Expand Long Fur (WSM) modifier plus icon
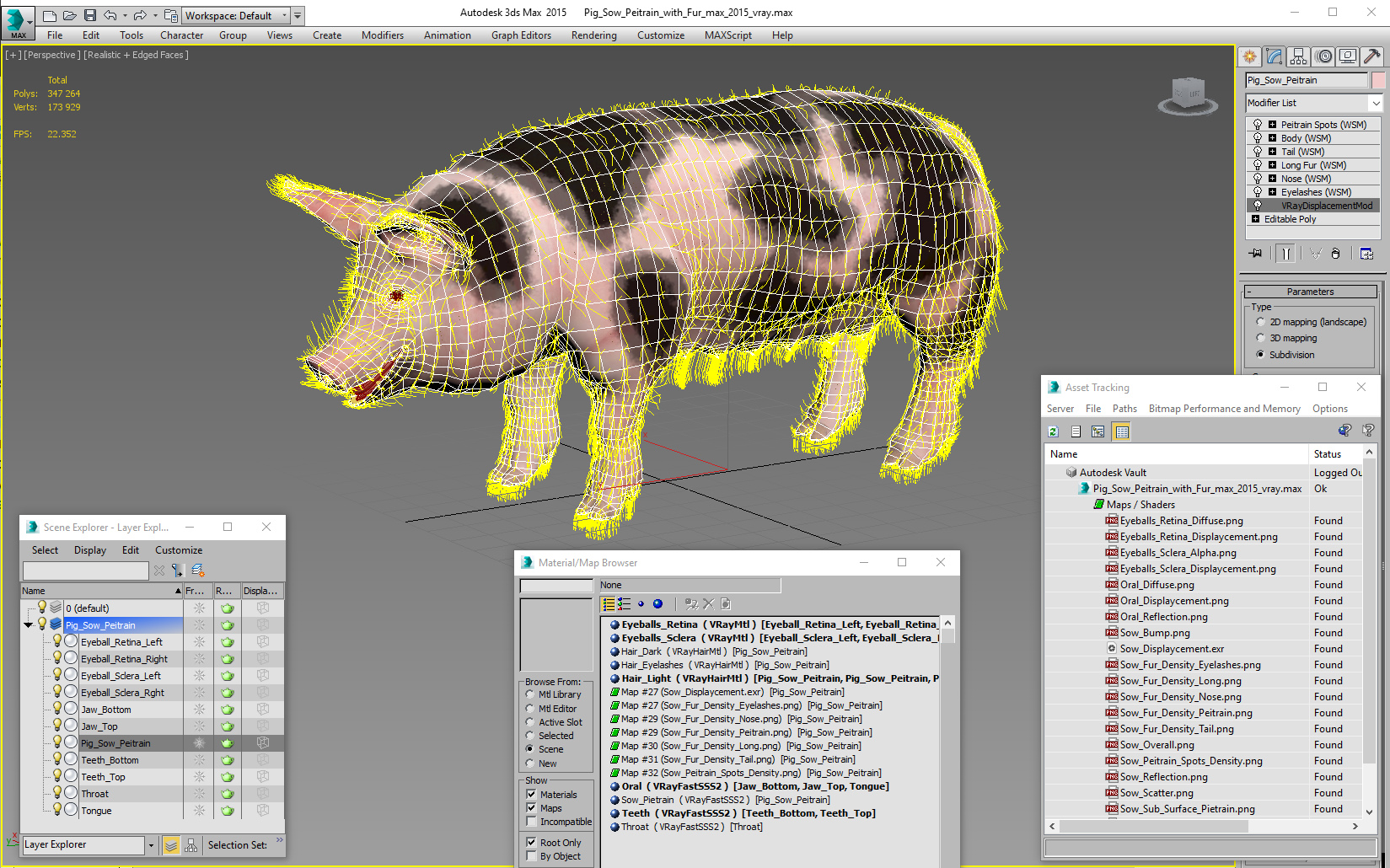The width and height of the screenshot is (1390, 868). (1272, 165)
